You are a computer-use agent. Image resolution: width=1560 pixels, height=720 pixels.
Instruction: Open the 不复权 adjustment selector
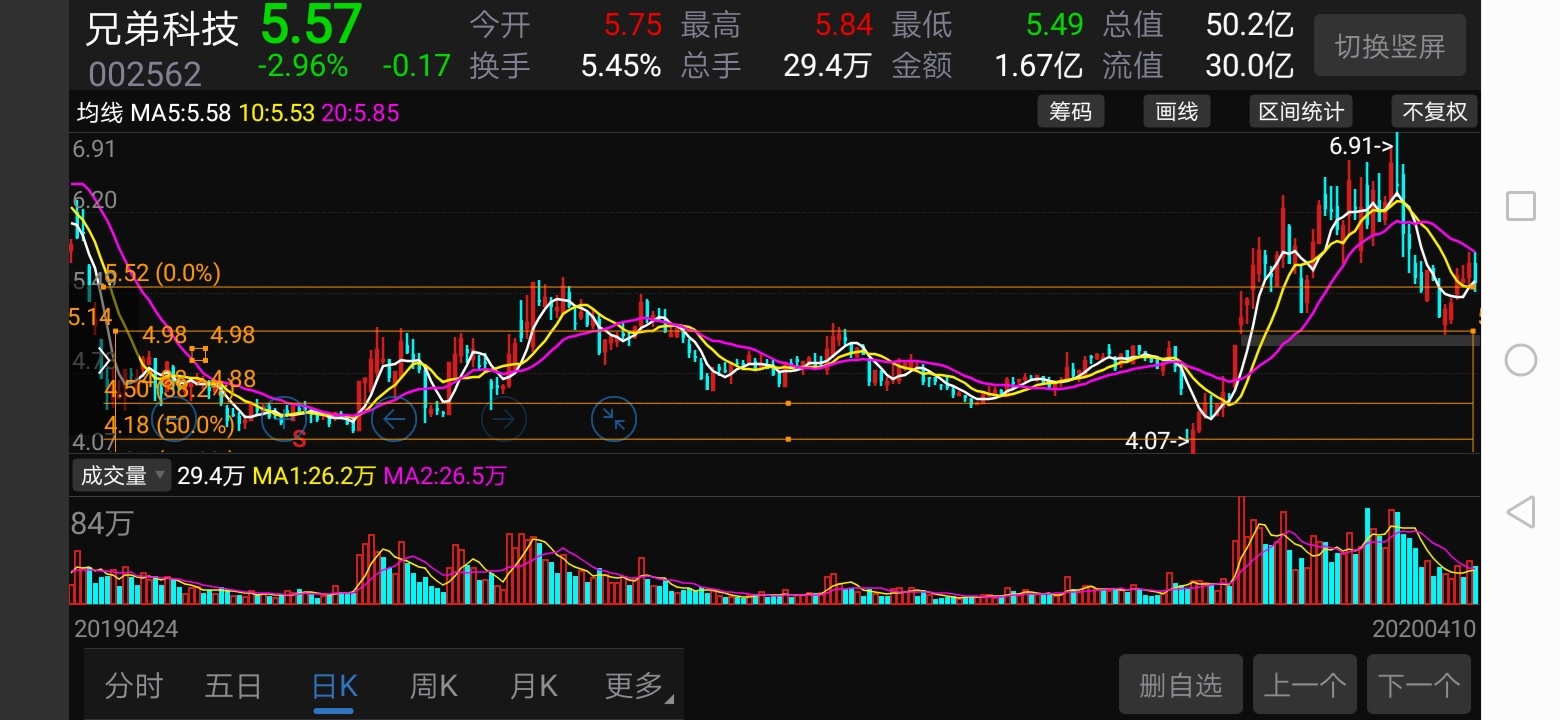pyautogui.click(x=1435, y=112)
